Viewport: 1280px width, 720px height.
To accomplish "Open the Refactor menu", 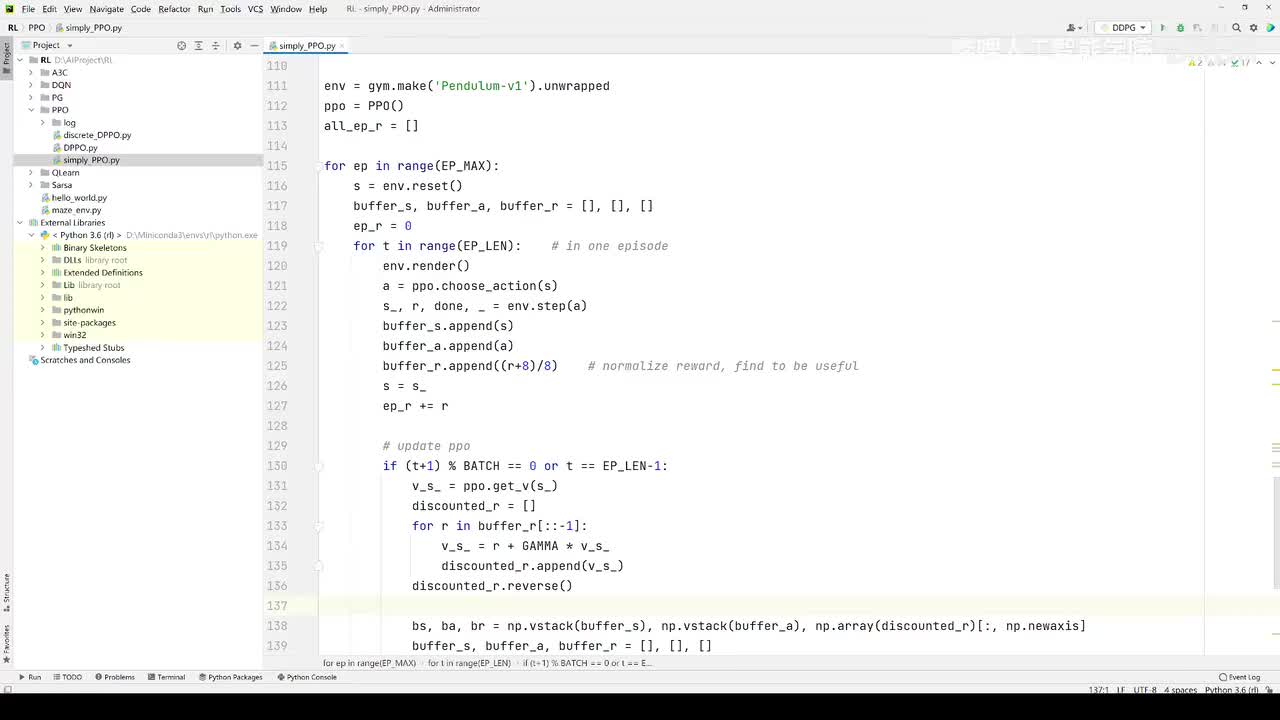I will (174, 9).
